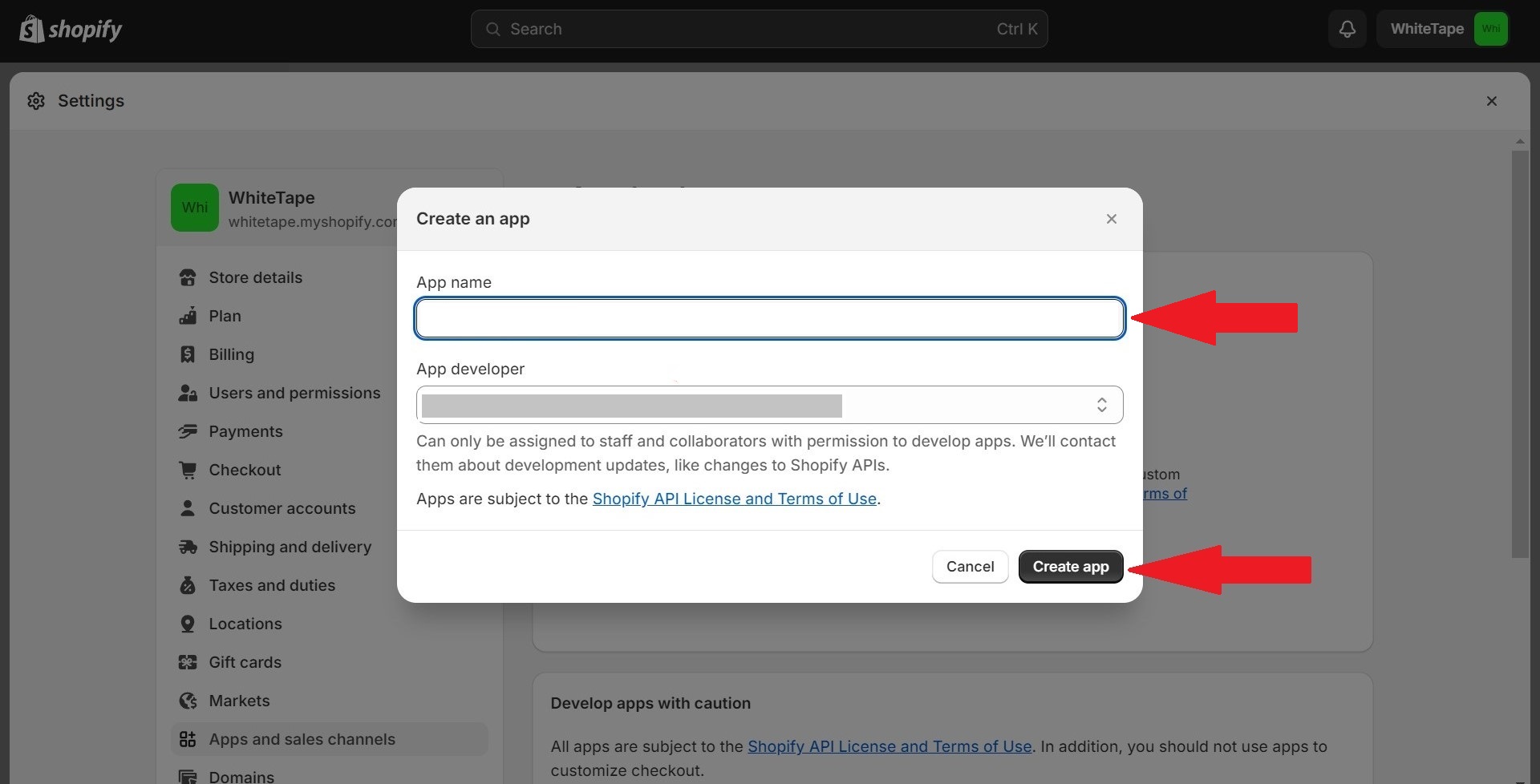Open Plan settings
This screenshot has height=784, width=1540.
[225, 316]
